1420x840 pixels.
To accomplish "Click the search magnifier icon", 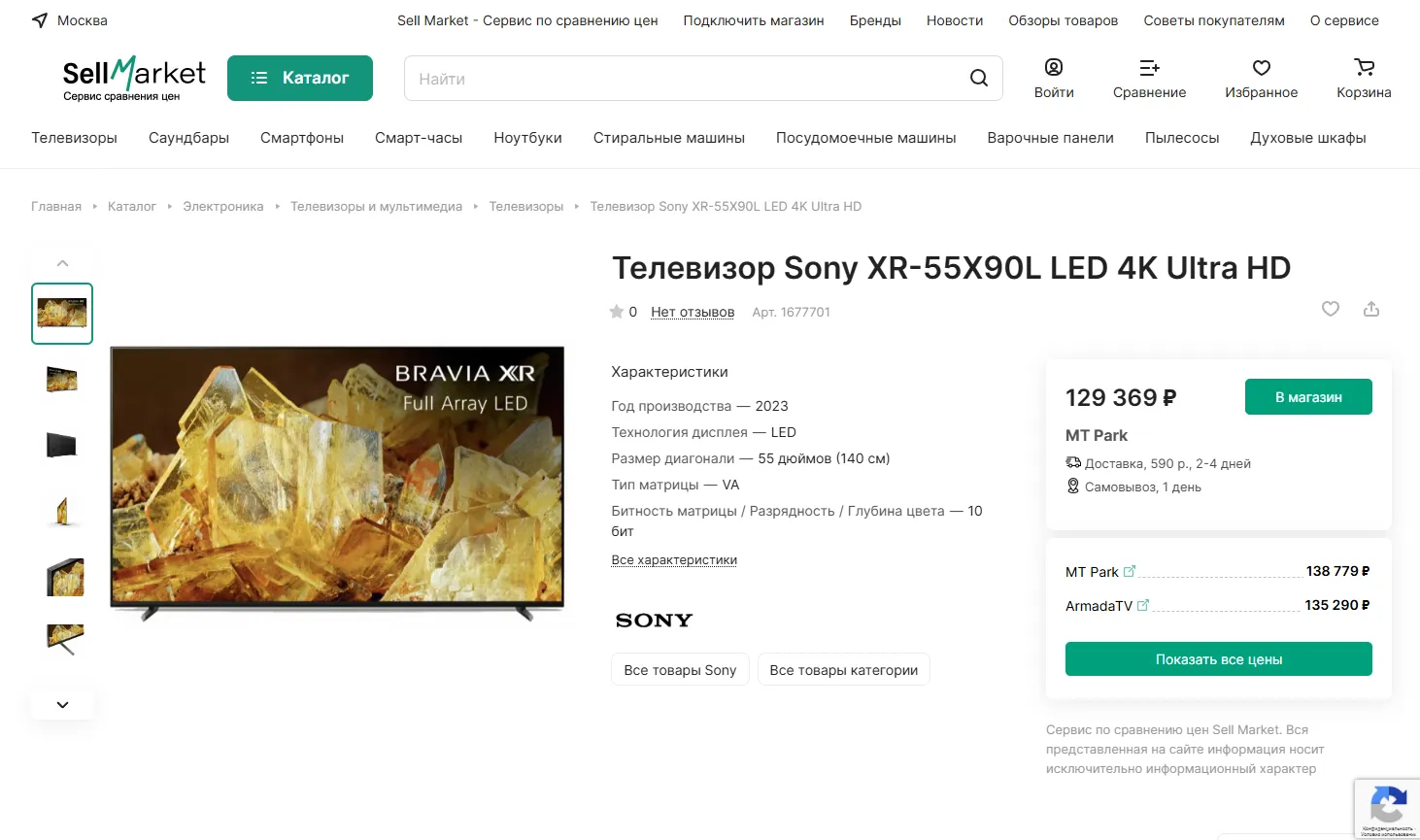I will 978,78.
